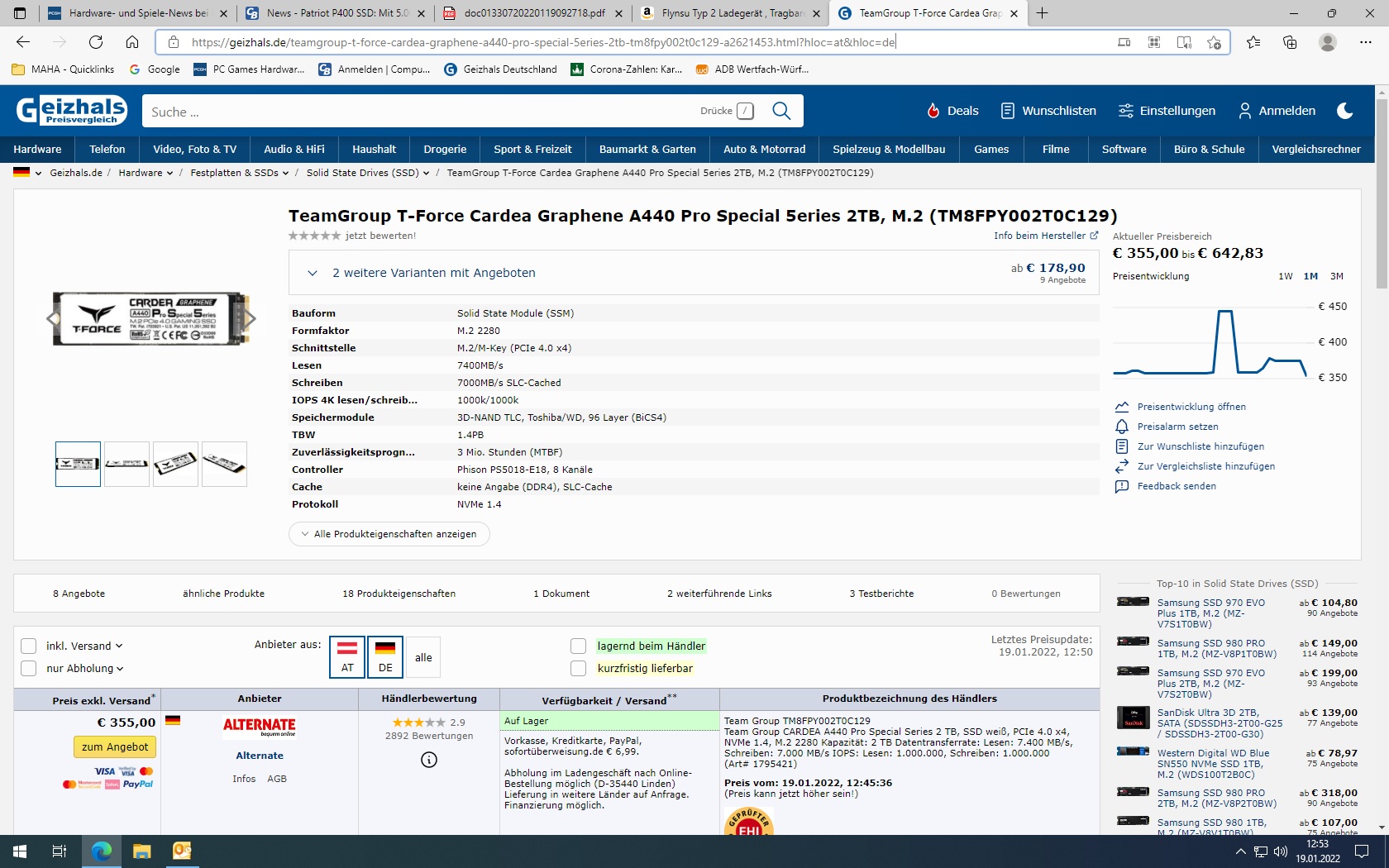Check nur Abholung checkbox

pos(29,669)
